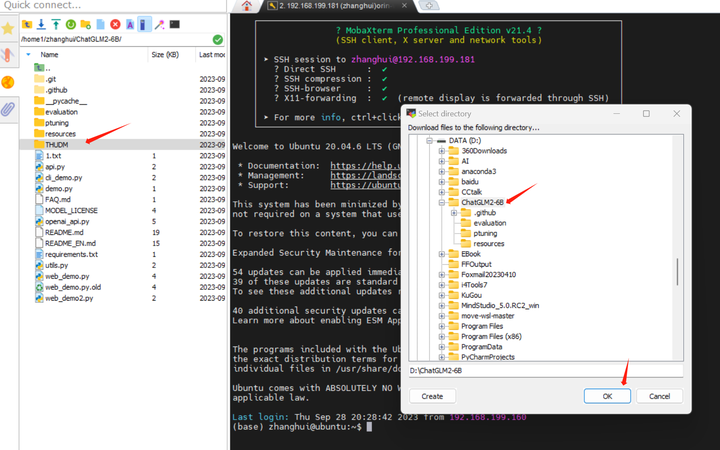Image resolution: width=720 pixels, height=450 pixels.
Task: Maximize the Select directory dialog
Action: coord(646,113)
